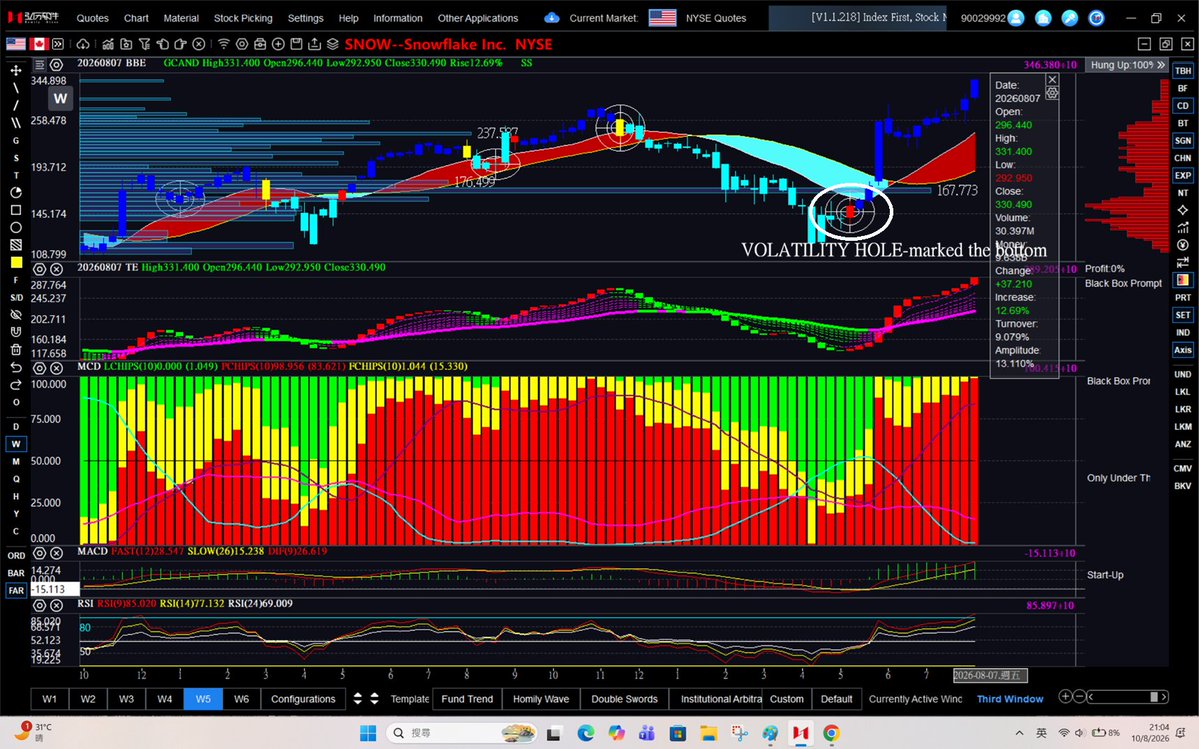Click the chart horizontal scrollbar thumb
The image size is (1199, 749).
pyautogui.click(x=1154, y=697)
